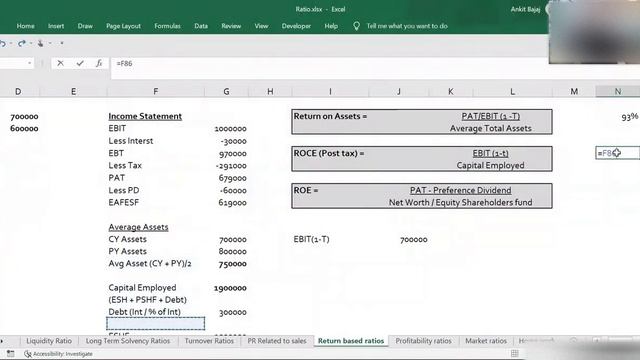Click the Redo arrow icon

tap(21, 43)
